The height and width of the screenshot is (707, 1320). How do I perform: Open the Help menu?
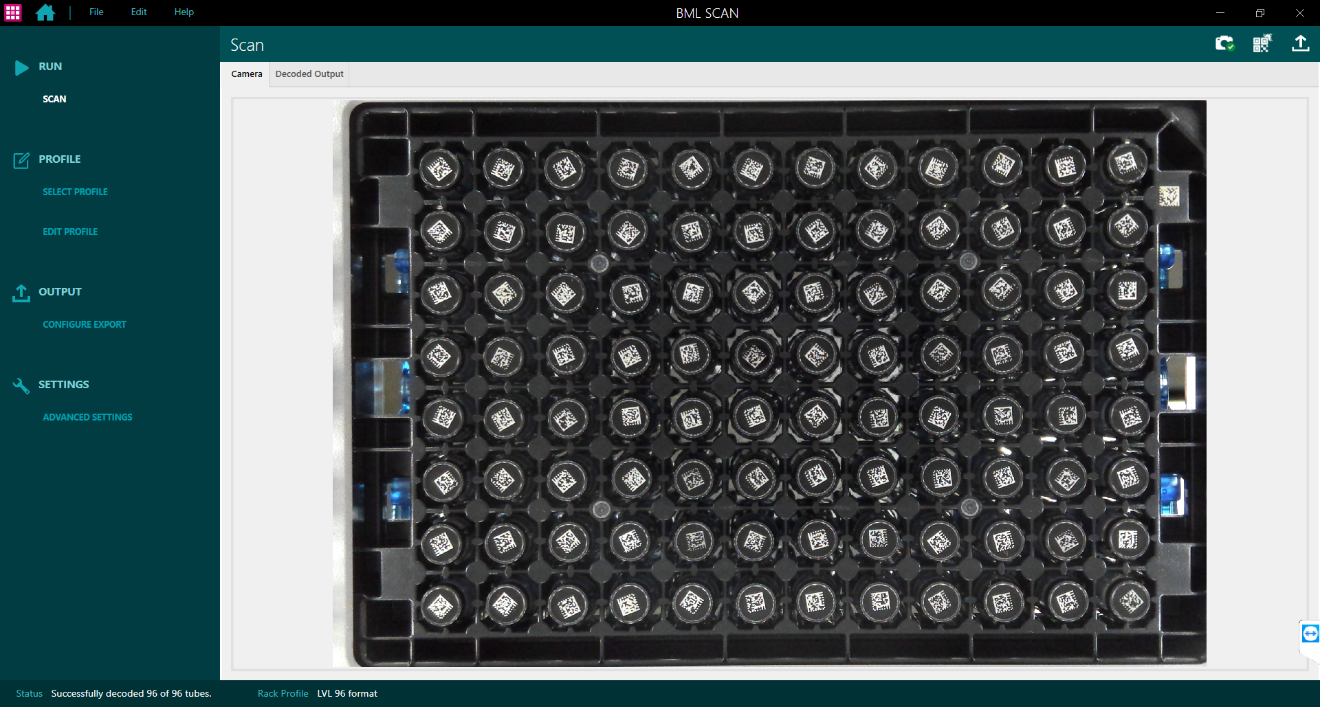point(184,12)
